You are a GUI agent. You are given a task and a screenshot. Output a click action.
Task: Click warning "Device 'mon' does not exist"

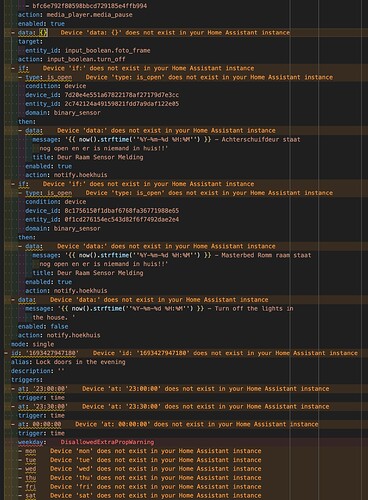(x=156, y=451)
